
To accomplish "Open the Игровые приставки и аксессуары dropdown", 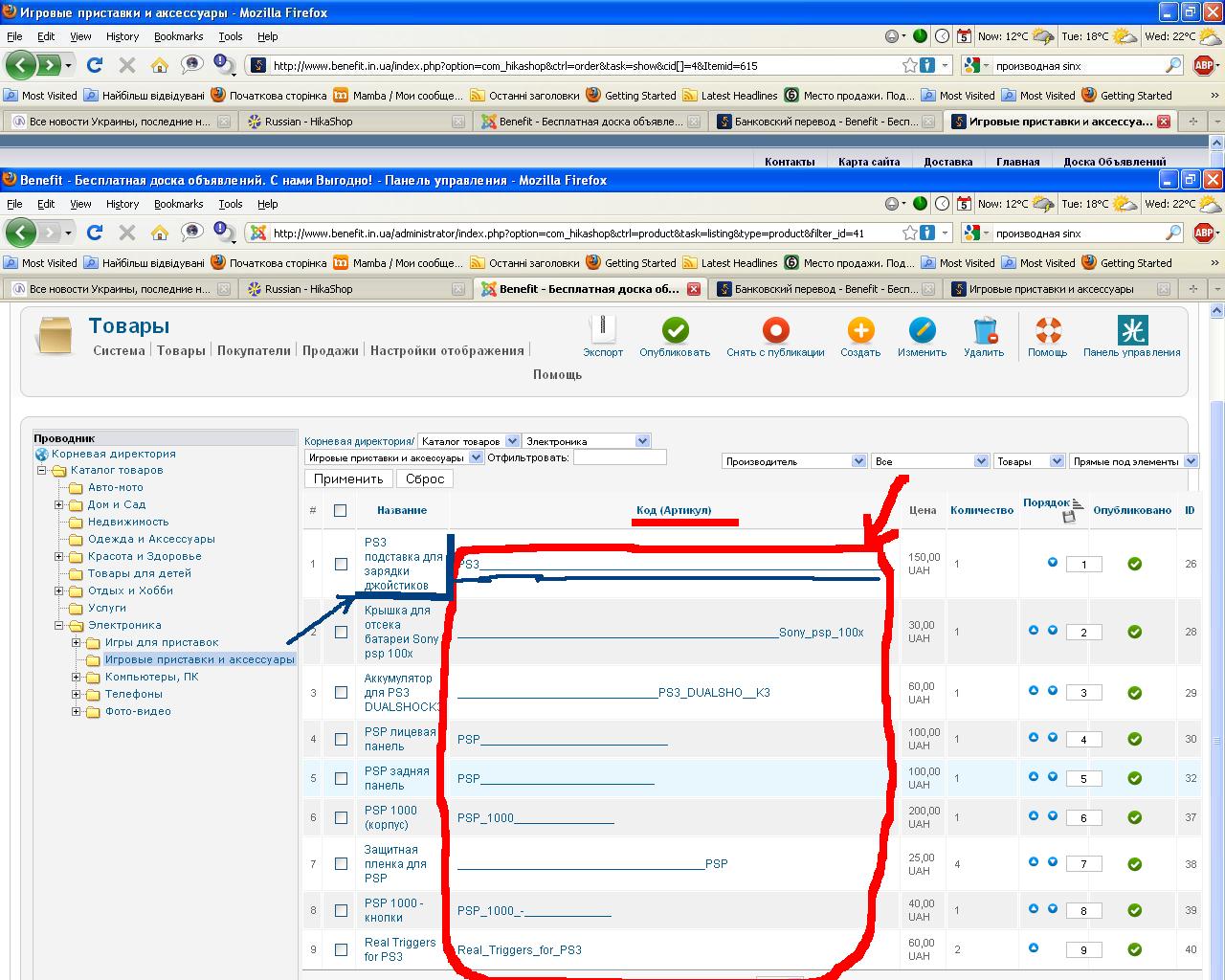I will tap(394, 457).
